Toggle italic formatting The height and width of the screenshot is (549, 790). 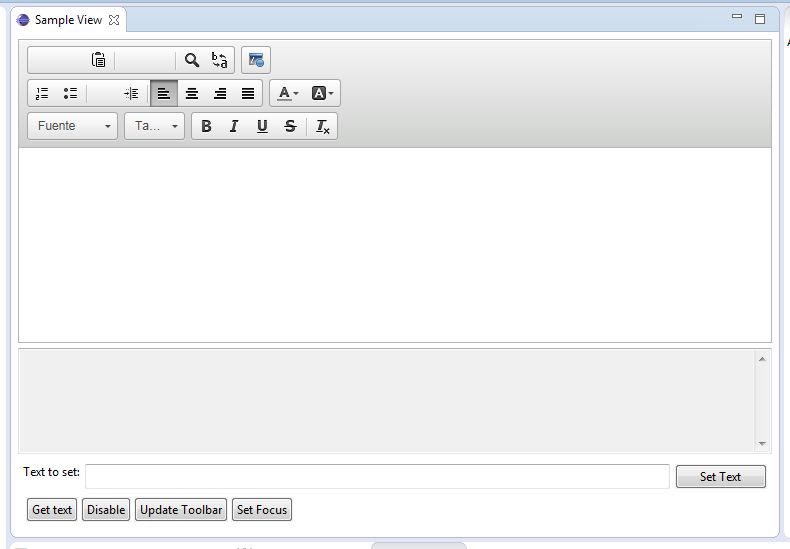234,126
